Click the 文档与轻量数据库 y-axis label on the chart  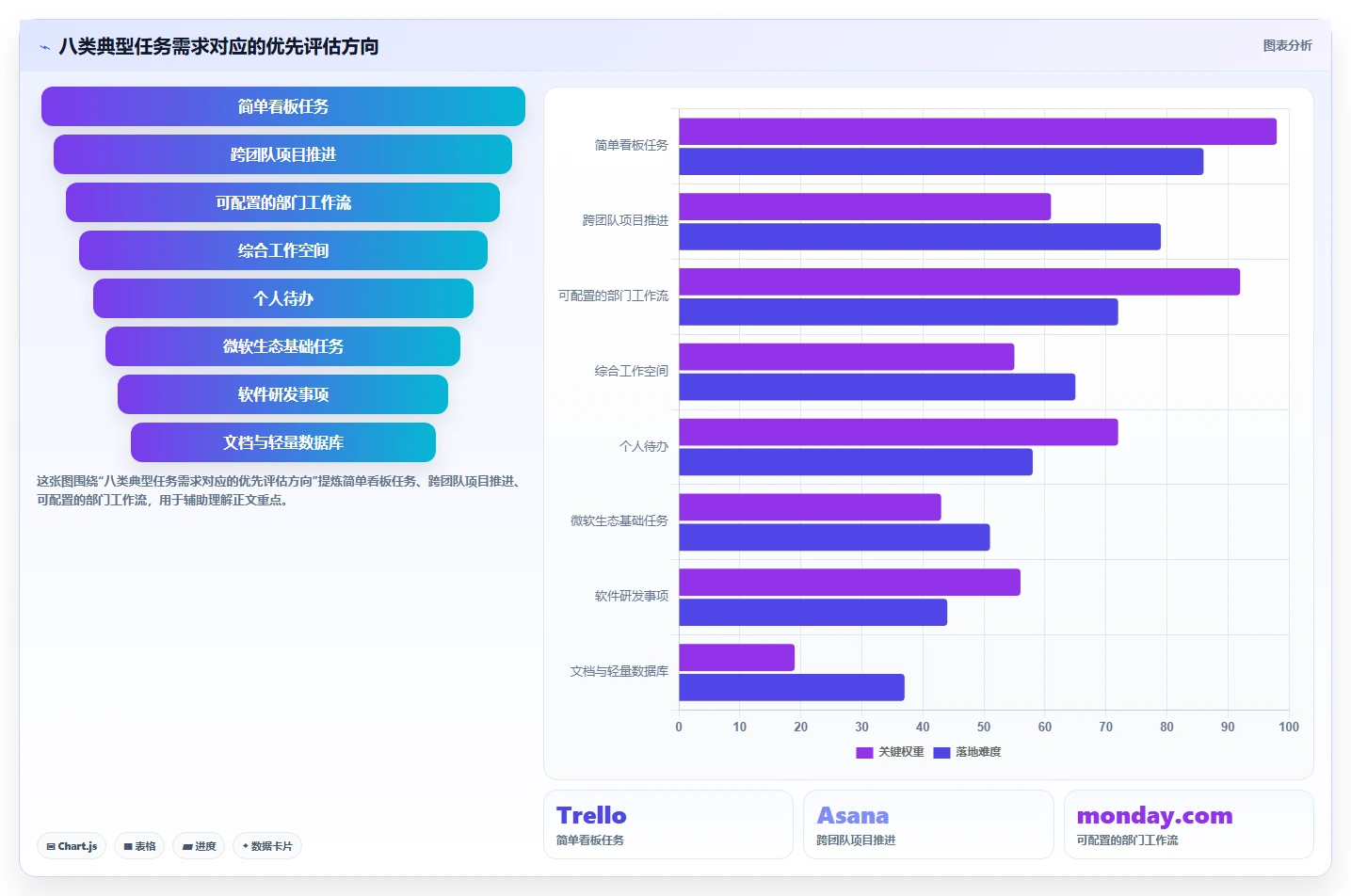(619, 671)
